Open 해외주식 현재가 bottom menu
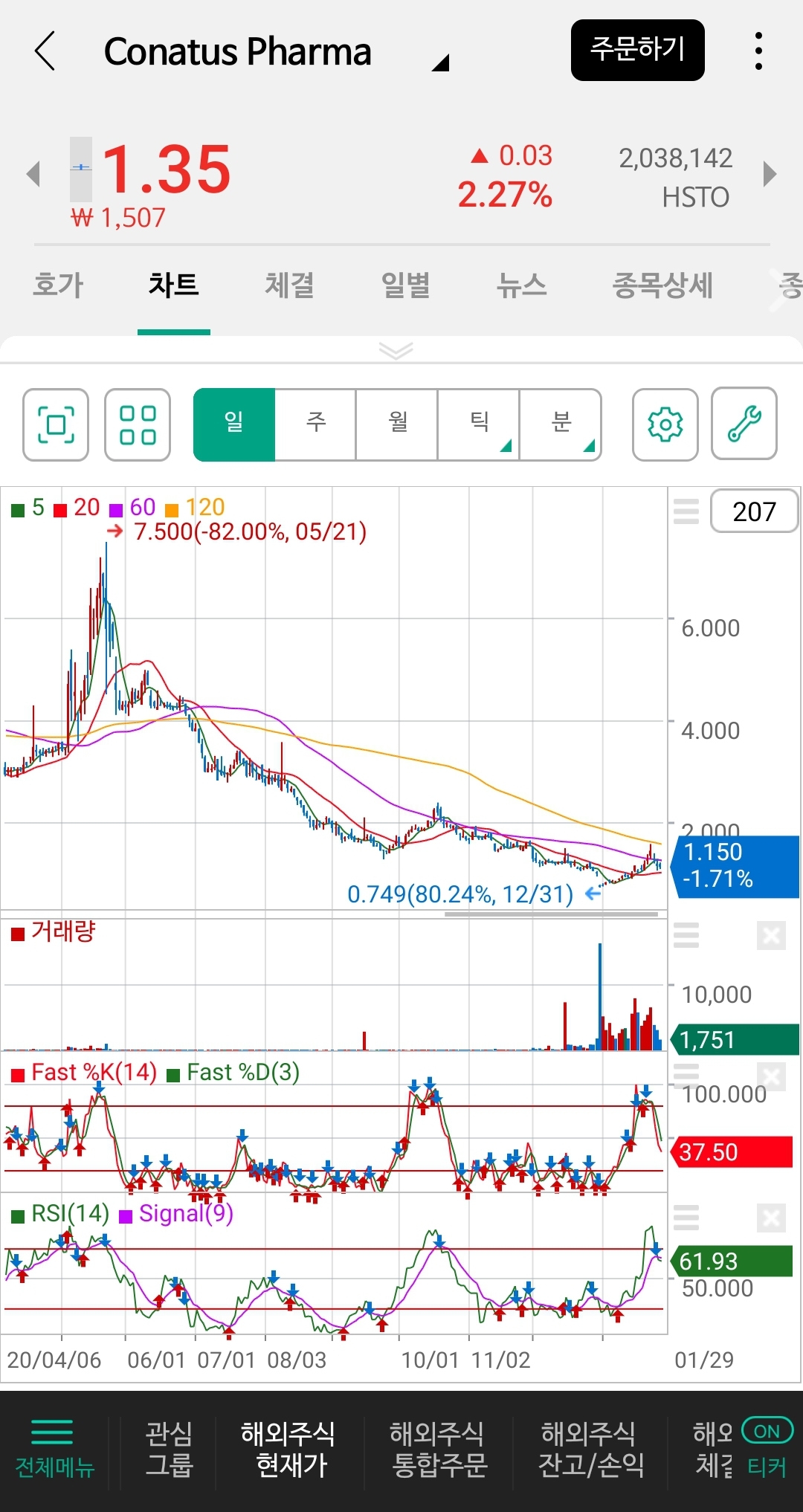 click(x=289, y=1449)
